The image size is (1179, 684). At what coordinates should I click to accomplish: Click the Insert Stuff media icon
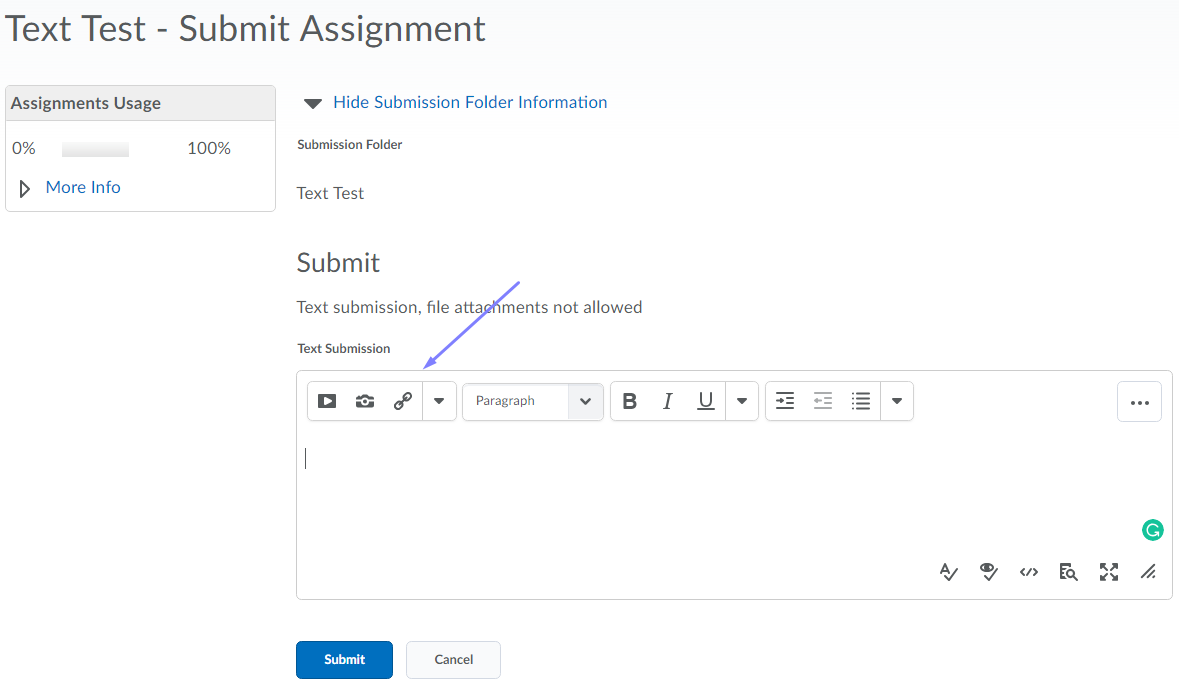pyautogui.click(x=327, y=401)
